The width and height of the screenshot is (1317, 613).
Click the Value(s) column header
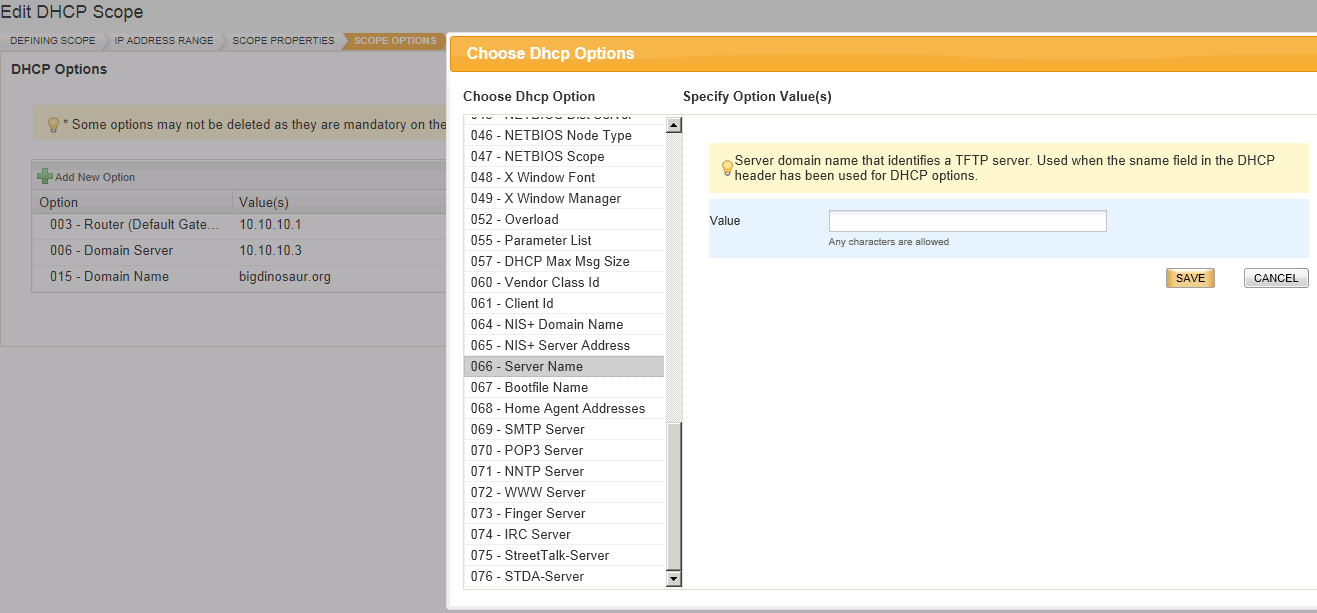339,202
